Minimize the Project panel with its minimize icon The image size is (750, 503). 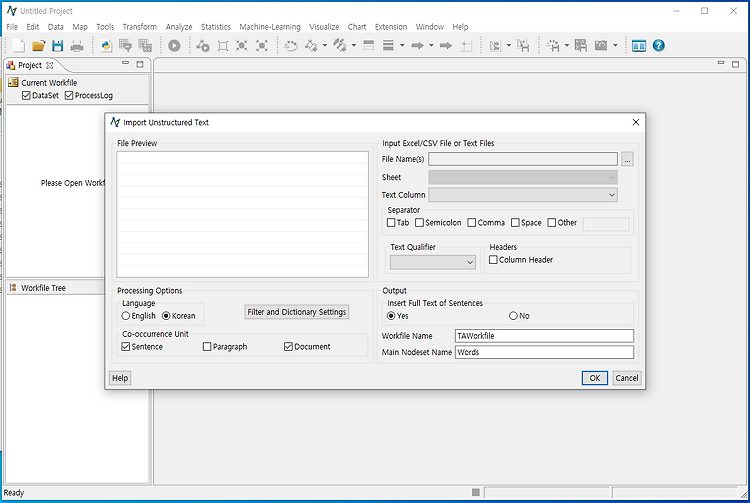click(x=125, y=63)
